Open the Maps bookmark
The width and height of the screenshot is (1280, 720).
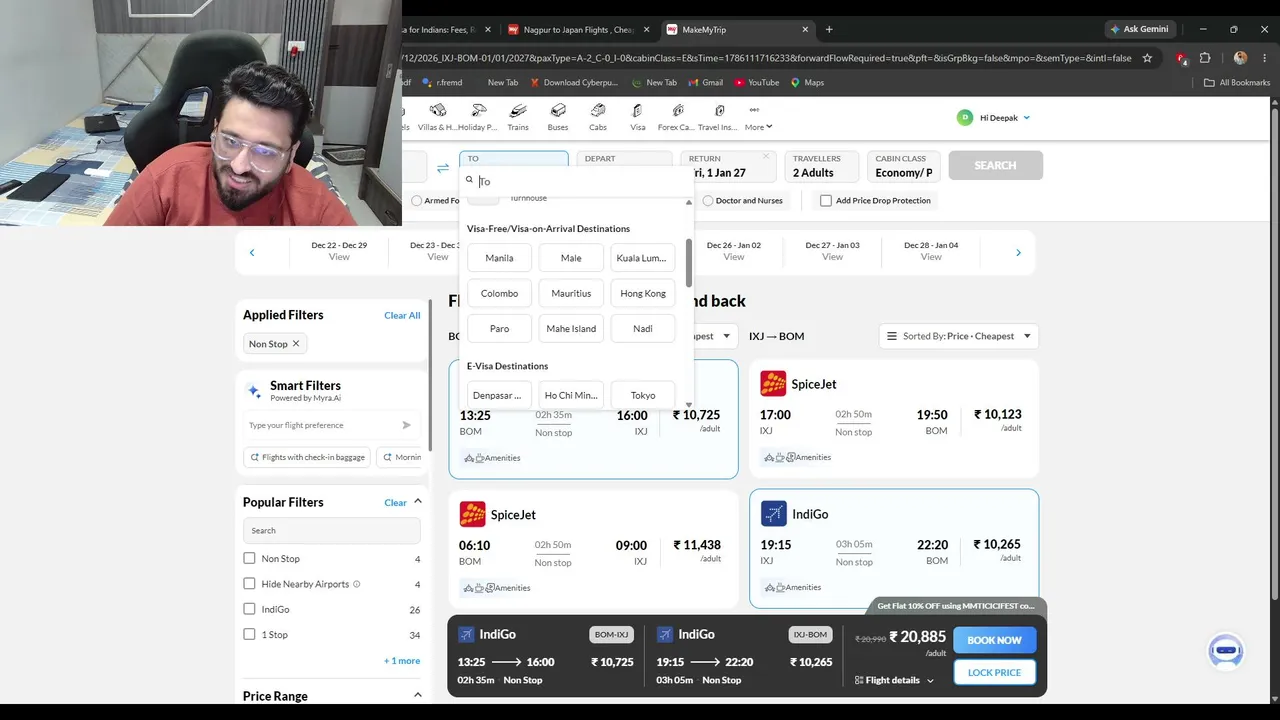807,83
